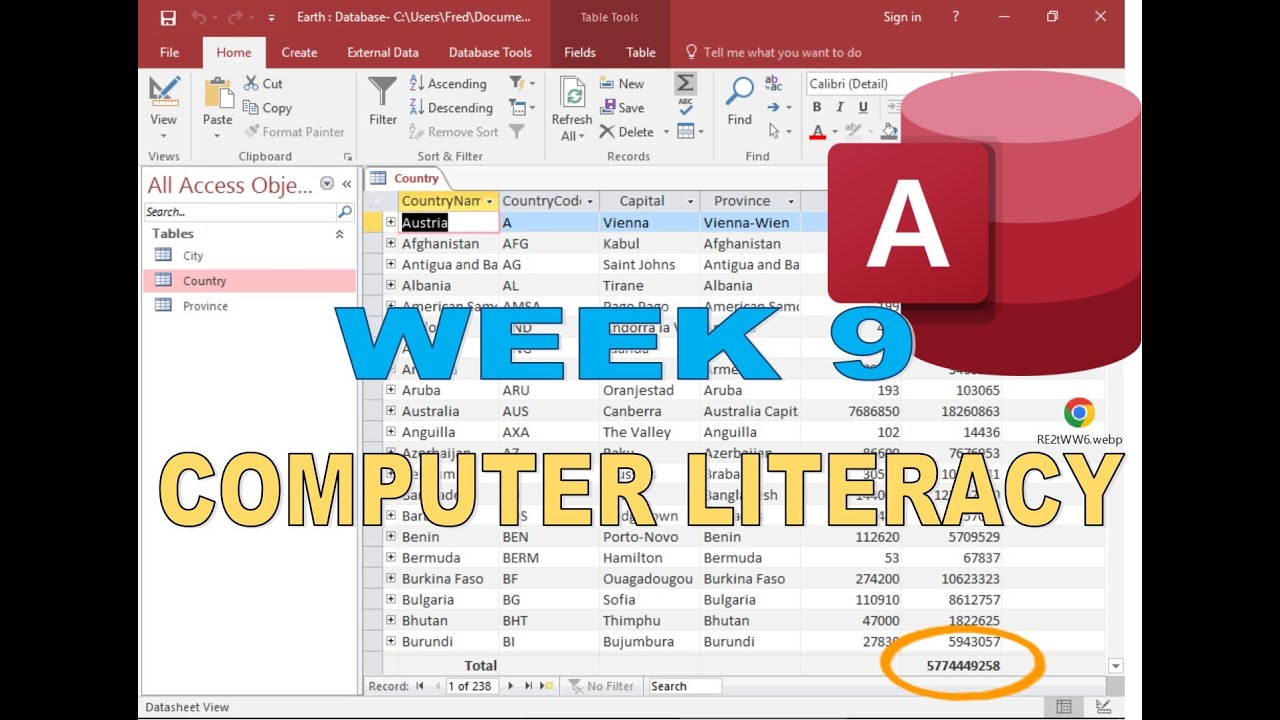Save the current record
Image resolution: width=1280 pixels, height=720 pixels.
(x=621, y=108)
